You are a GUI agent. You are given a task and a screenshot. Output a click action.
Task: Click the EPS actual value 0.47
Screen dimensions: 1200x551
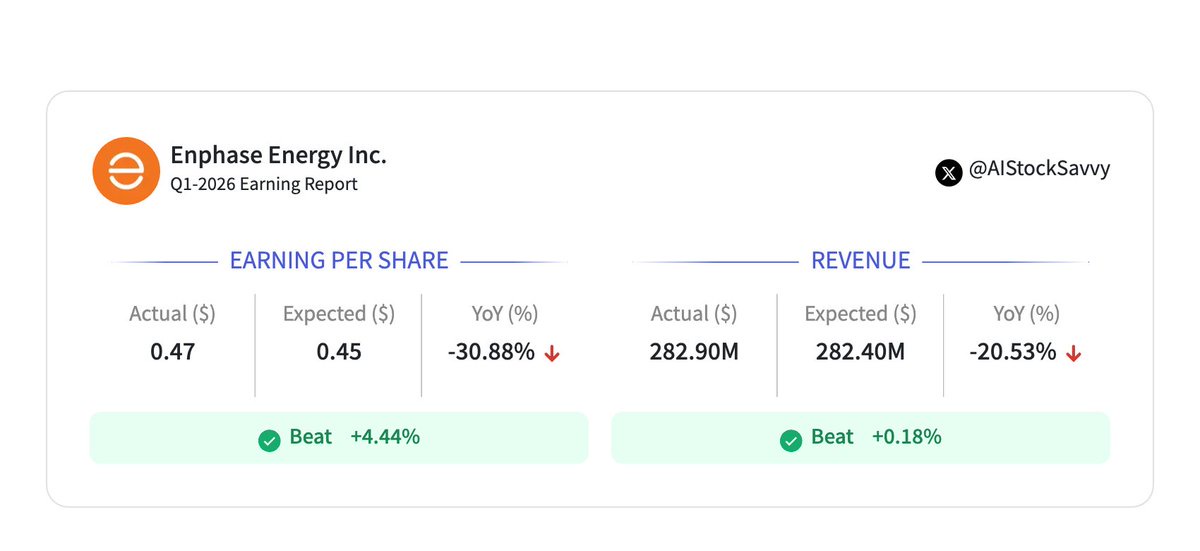172,352
